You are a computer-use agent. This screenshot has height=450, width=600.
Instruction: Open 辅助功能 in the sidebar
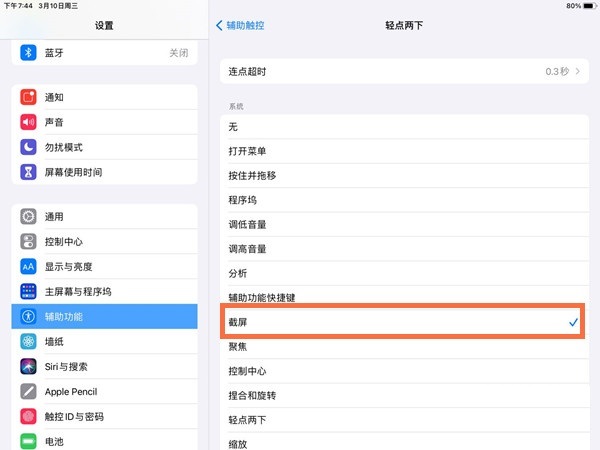point(105,316)
